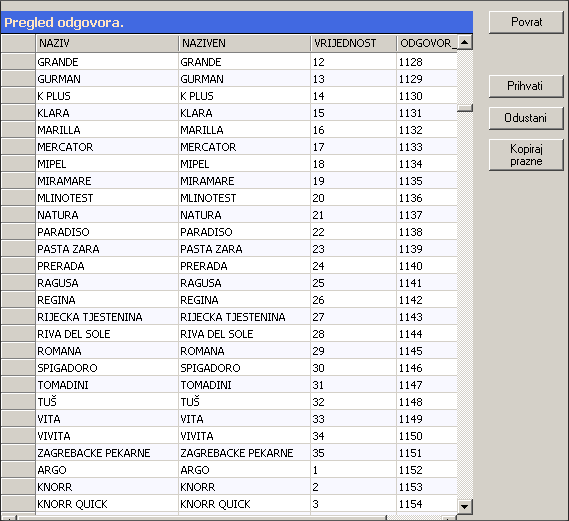
Task: Click the Povrat button
Action: click(x=526, y=22)
